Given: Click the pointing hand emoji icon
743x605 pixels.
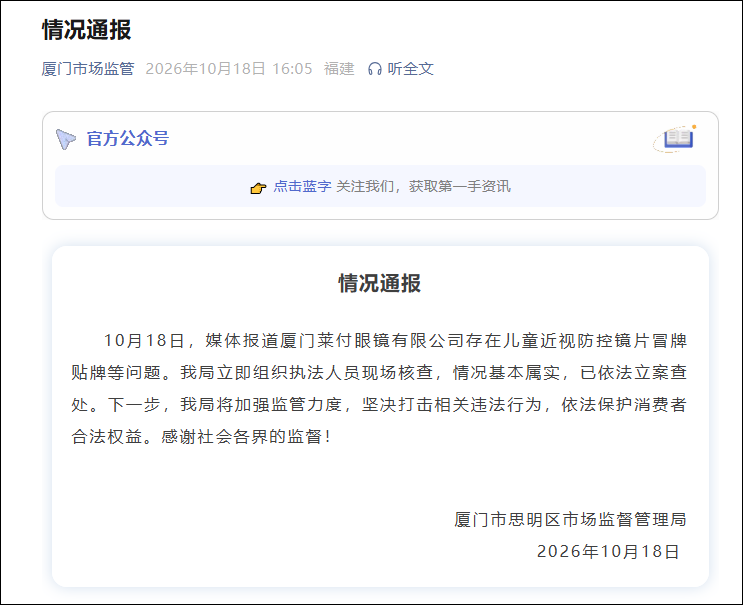Looking at the screenshot, I should pyautogui.click(x=258, y=188).
